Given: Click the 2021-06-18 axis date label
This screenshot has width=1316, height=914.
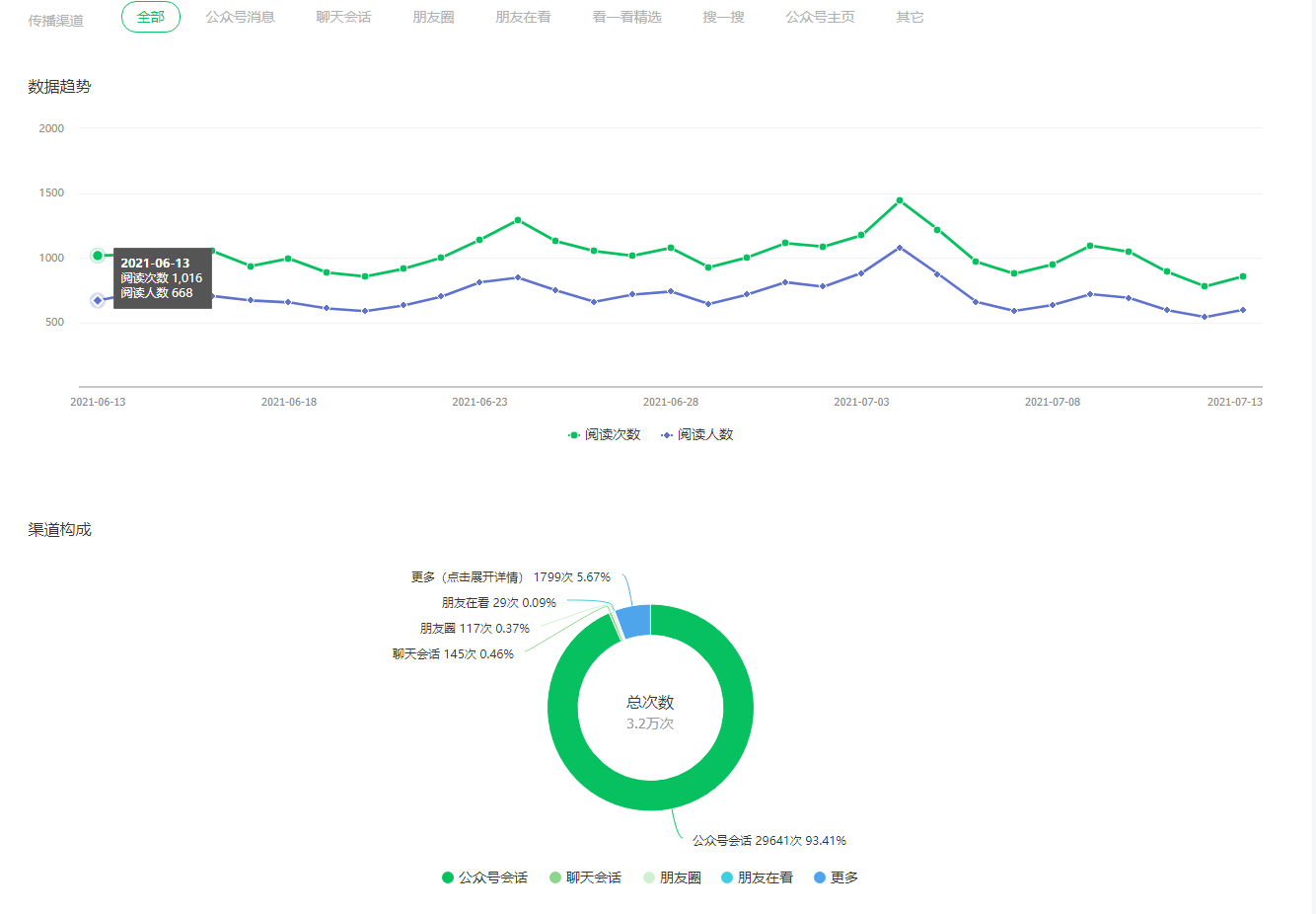Looking at the screenshot, I should 289,402.
